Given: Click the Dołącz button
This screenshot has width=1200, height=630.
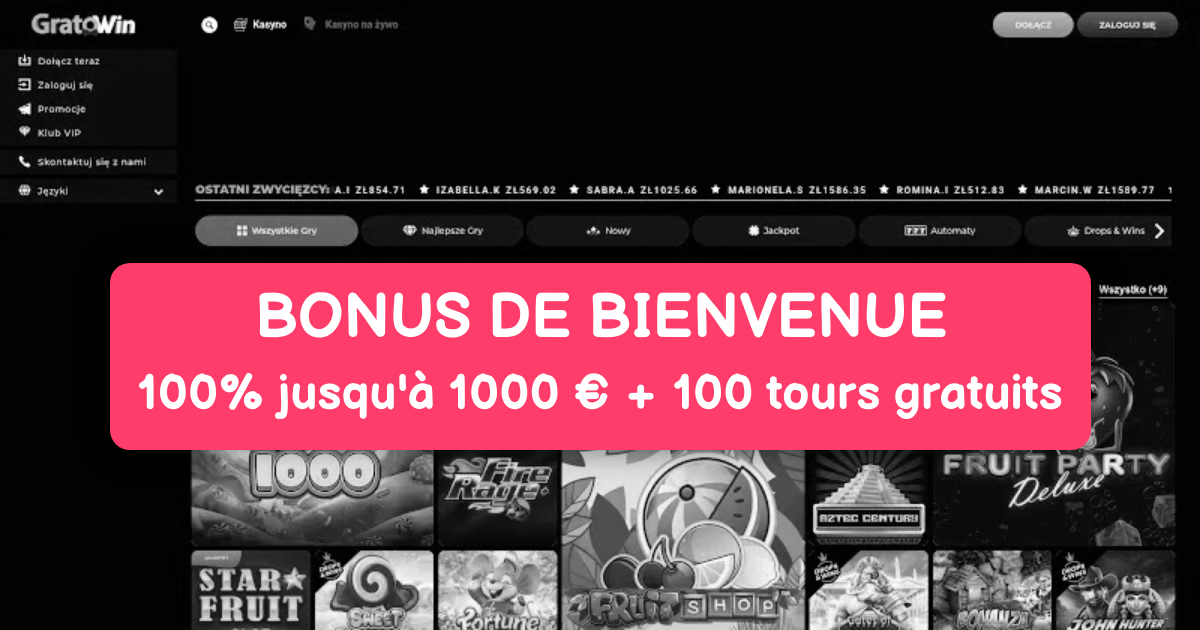Looking at the screenshot, I should (1033, 25).
